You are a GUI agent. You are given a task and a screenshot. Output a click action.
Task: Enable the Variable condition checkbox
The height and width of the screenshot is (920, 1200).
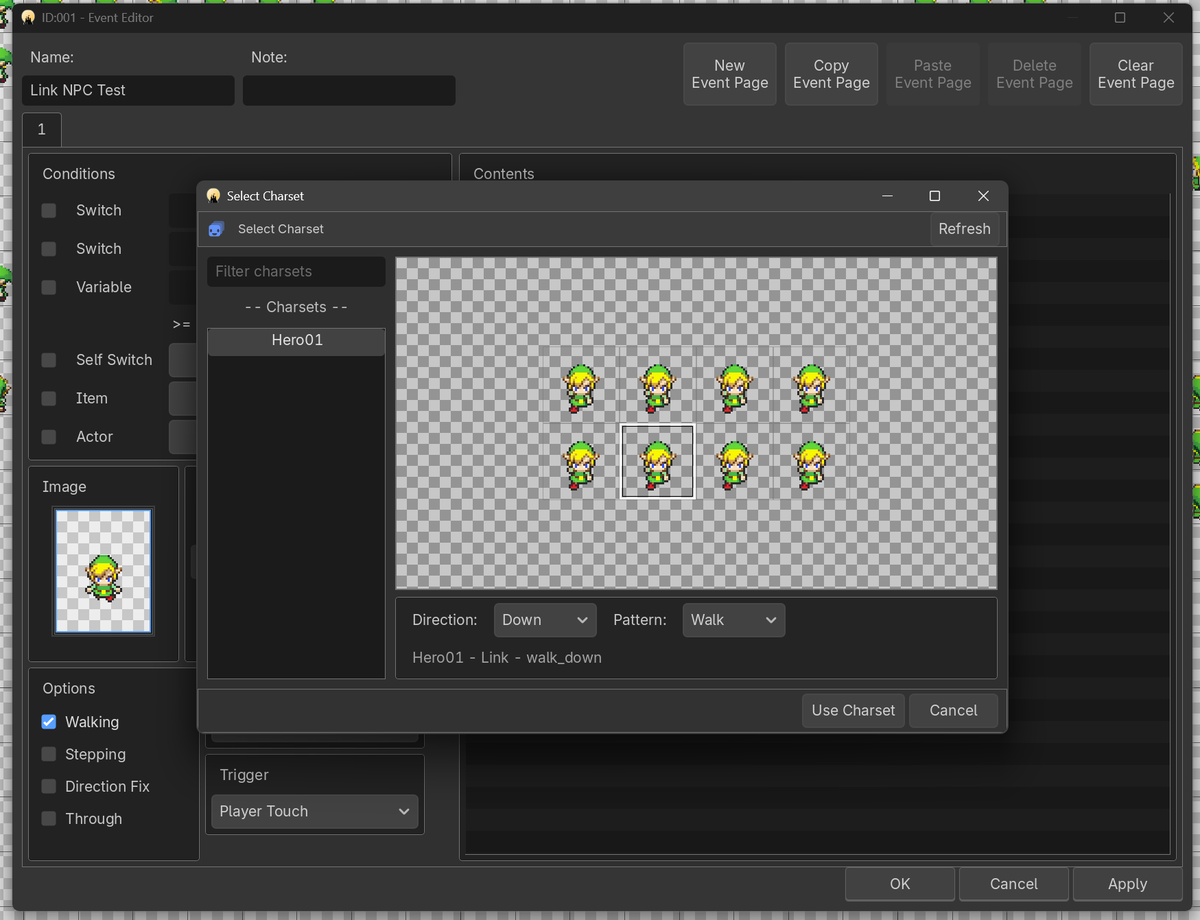pyautogui.click(x=49, y=287)
